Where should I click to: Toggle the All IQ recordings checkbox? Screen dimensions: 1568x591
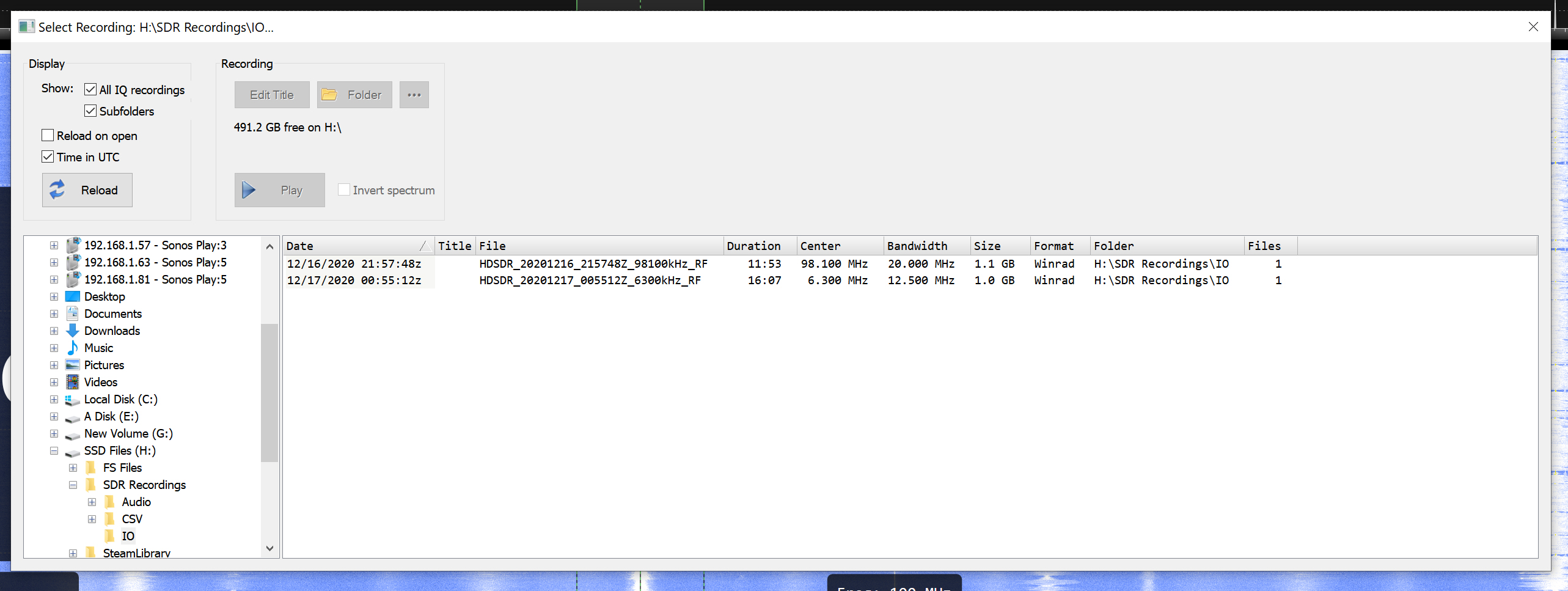tap(90, 89)
